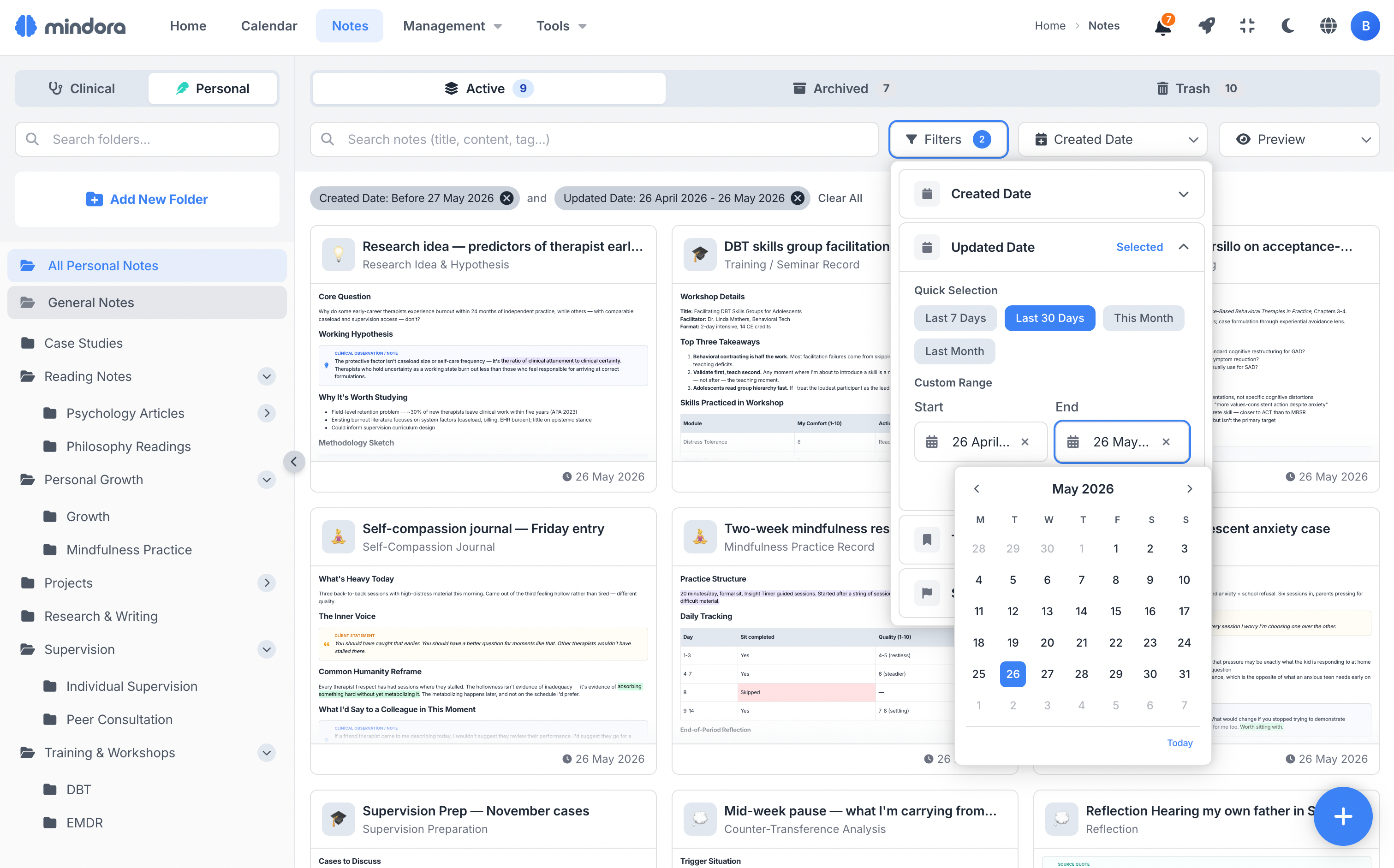
Task: Click the Start date field
Action: point(980,442)
